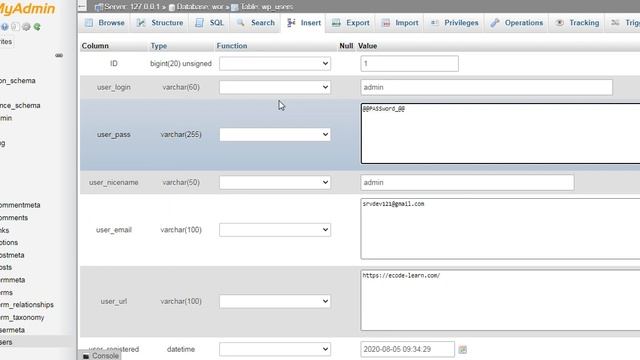Click the Tracking eye icon

point(560,23)
